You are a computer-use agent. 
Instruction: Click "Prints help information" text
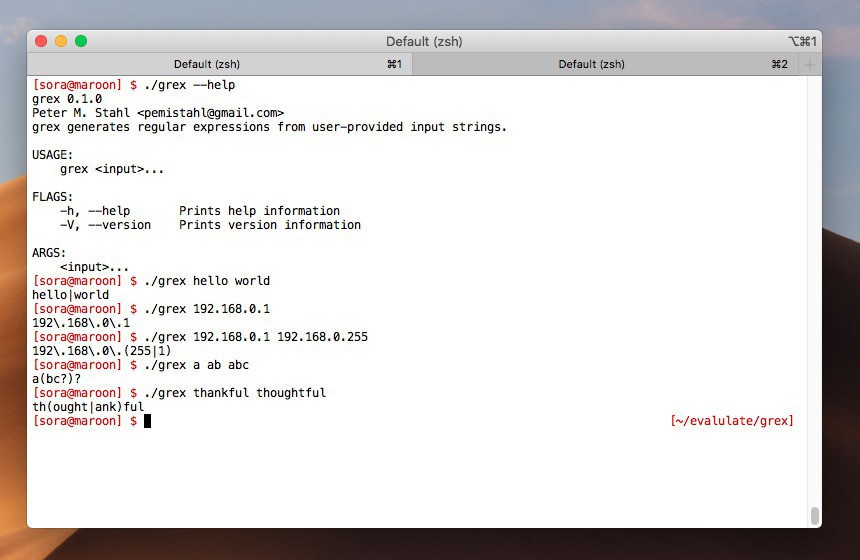(x=259, y=211)
